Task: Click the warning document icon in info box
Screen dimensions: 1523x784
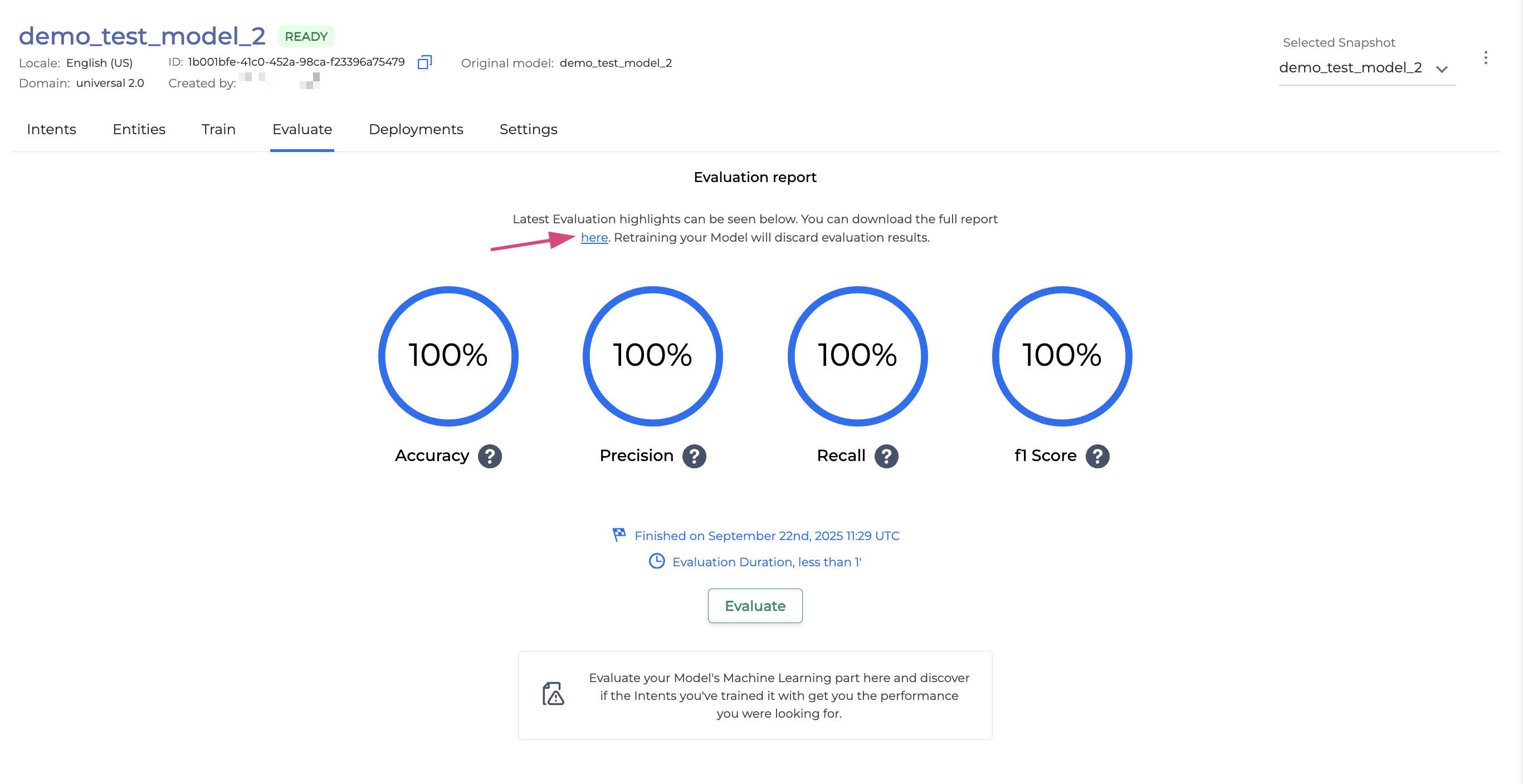Action: point(553,694)
